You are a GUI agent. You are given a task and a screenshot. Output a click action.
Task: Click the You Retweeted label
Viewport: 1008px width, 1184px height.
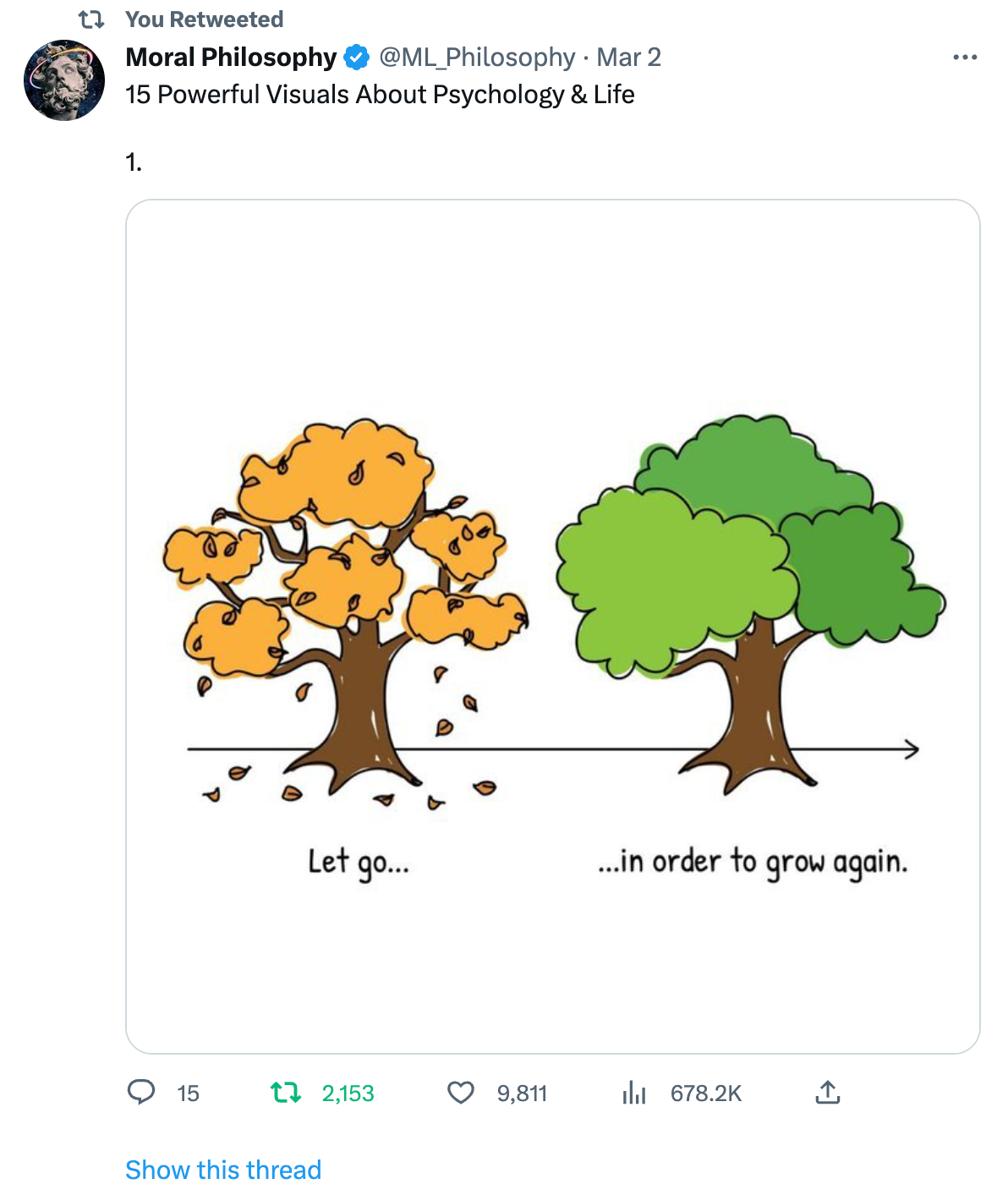[x=204, y=19]
